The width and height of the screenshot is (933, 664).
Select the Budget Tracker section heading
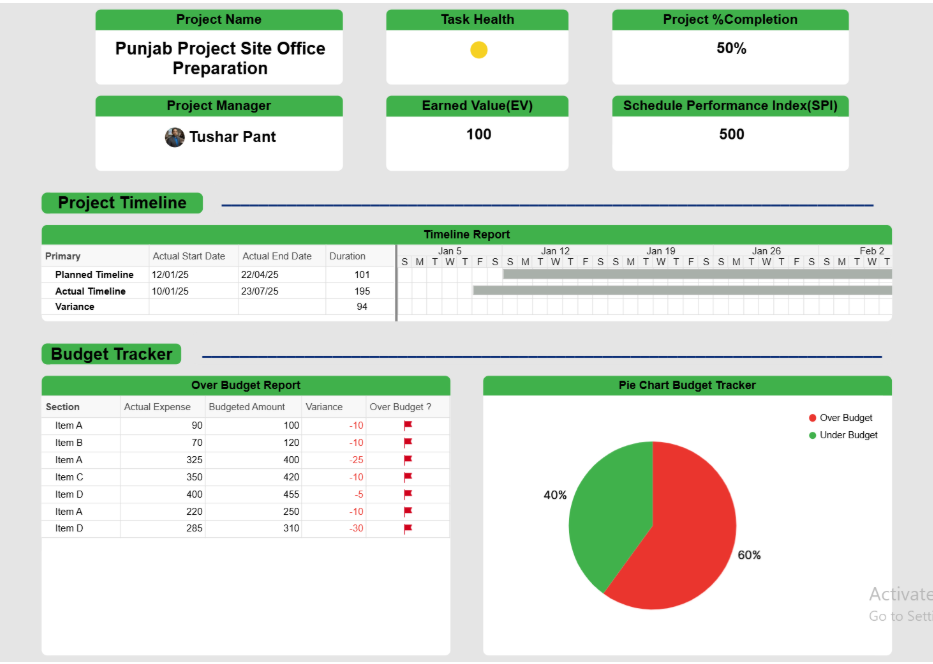pyautogui.click(x=112, y=354)
